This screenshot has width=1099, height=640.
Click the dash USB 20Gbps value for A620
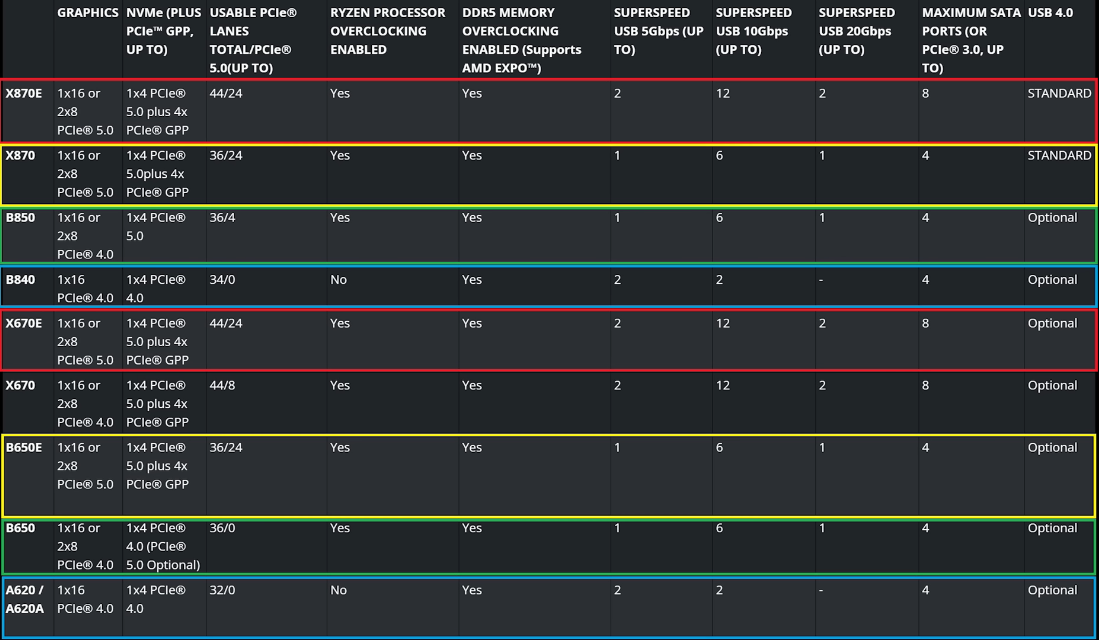tap(821, 591)
